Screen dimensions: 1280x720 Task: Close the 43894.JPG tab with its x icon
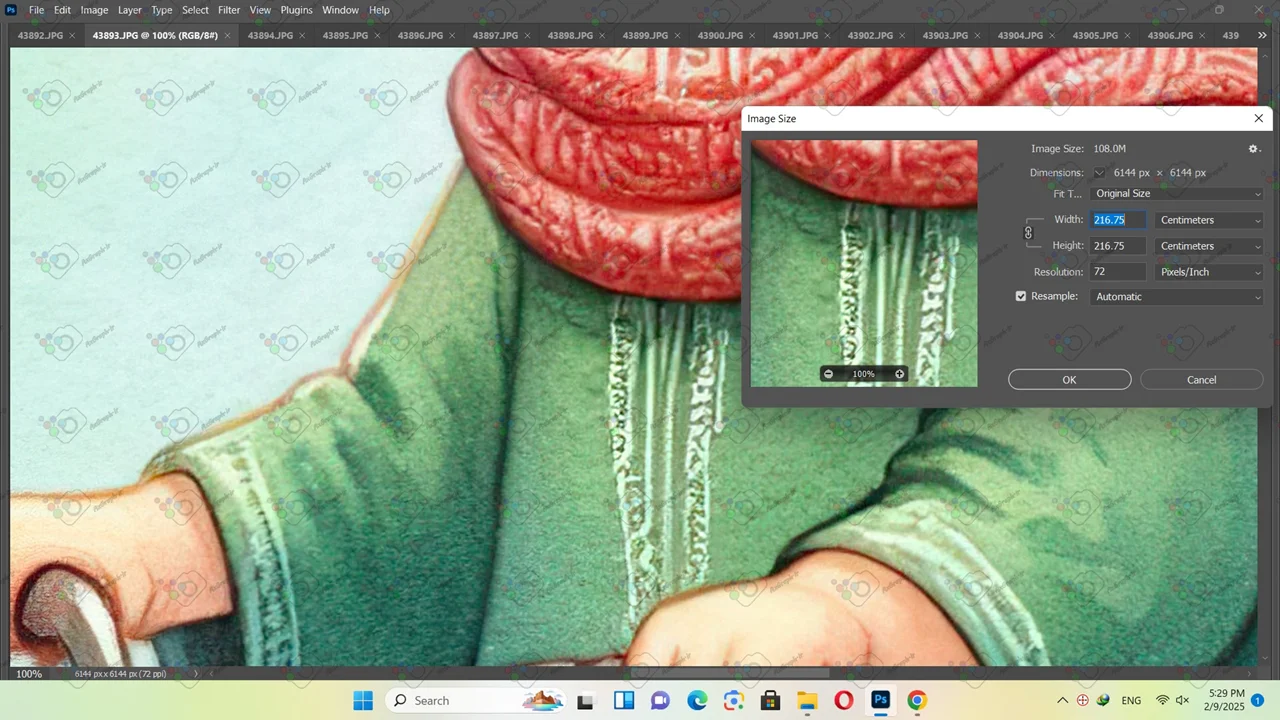point(302,36)
